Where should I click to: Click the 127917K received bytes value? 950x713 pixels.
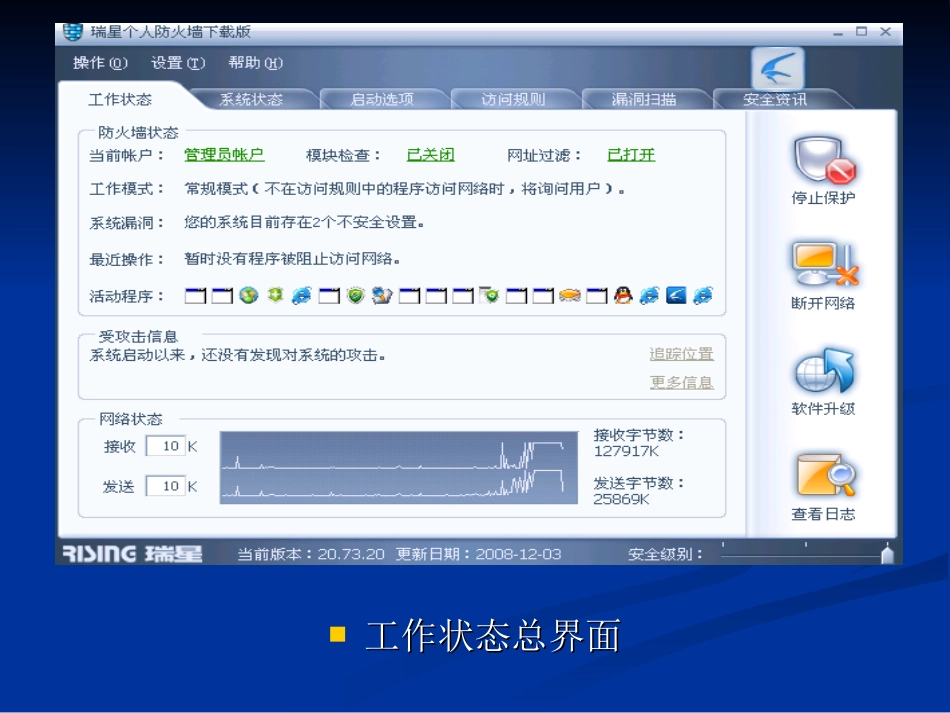(x=626, y=451)
